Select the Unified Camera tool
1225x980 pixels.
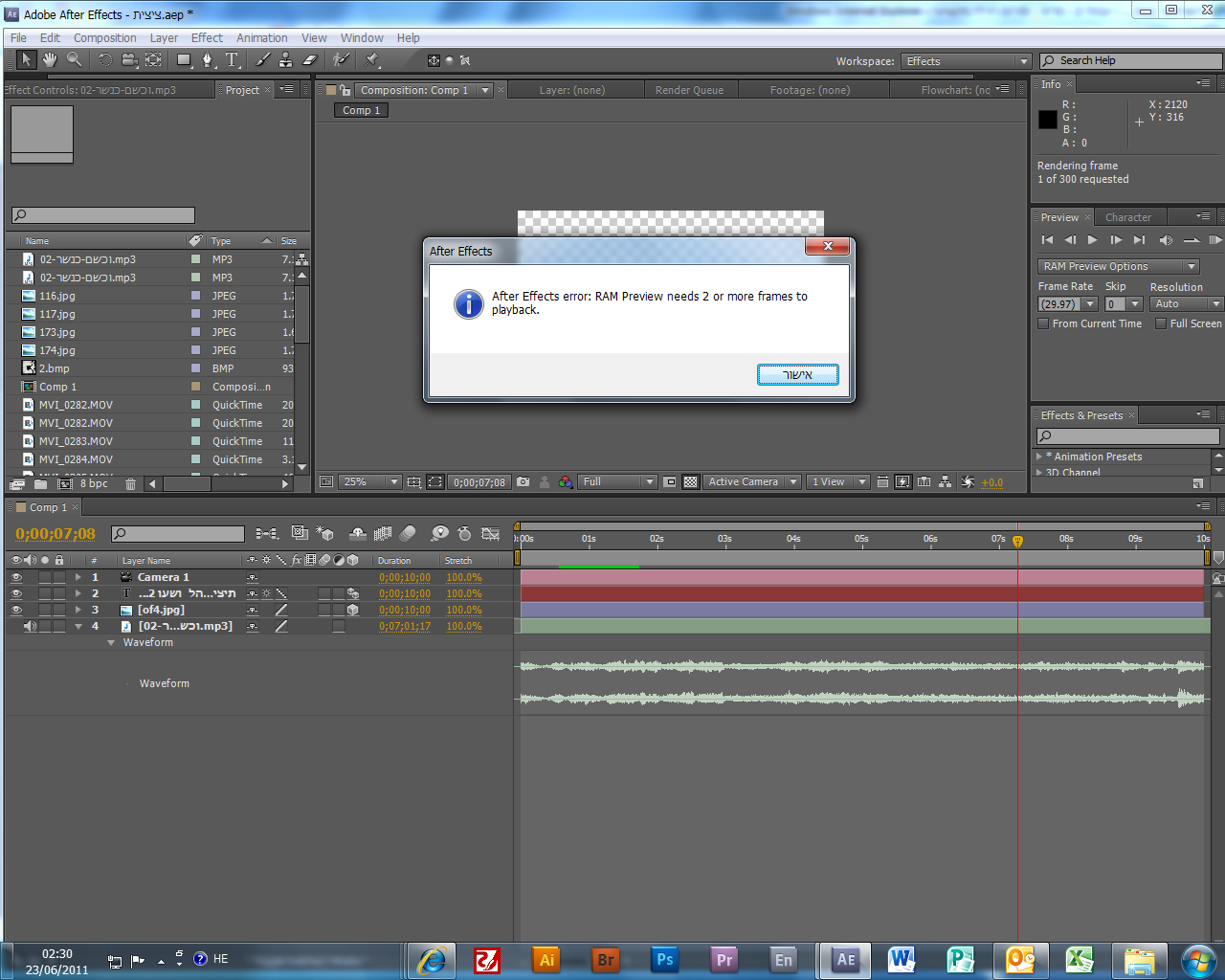(x=129, y=60)
